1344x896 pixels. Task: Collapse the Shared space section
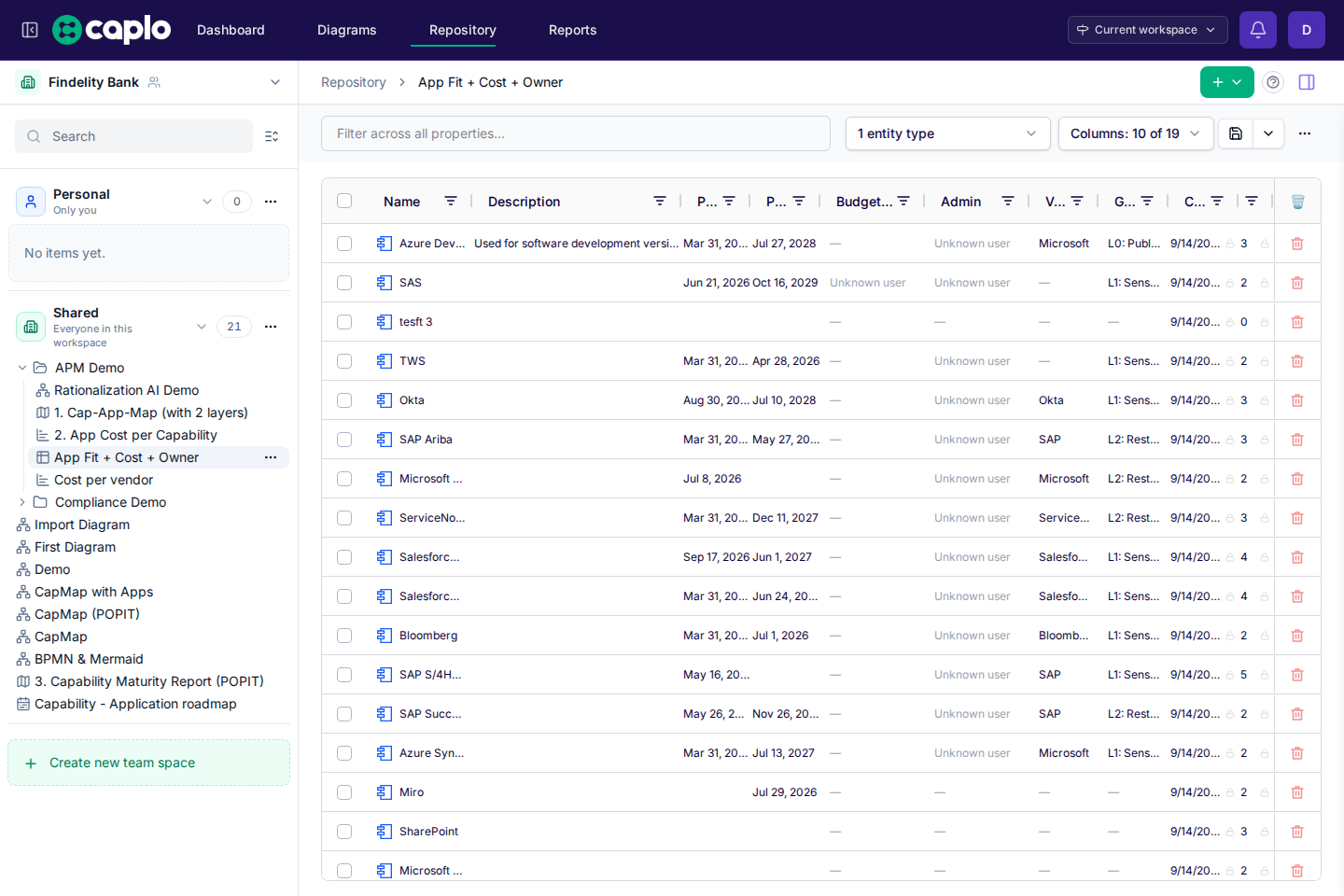coord(202,327)
